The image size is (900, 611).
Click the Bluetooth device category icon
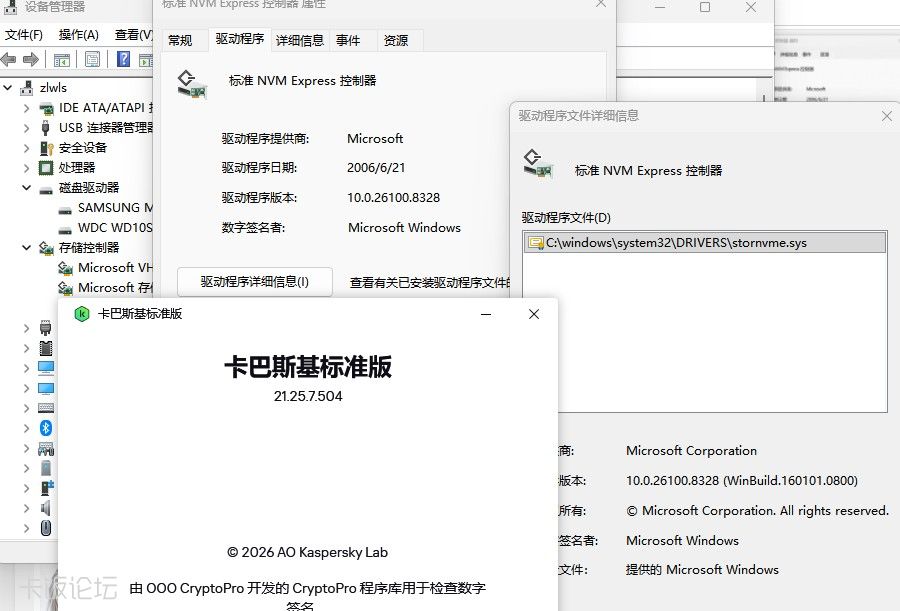[x=46, y=428]
